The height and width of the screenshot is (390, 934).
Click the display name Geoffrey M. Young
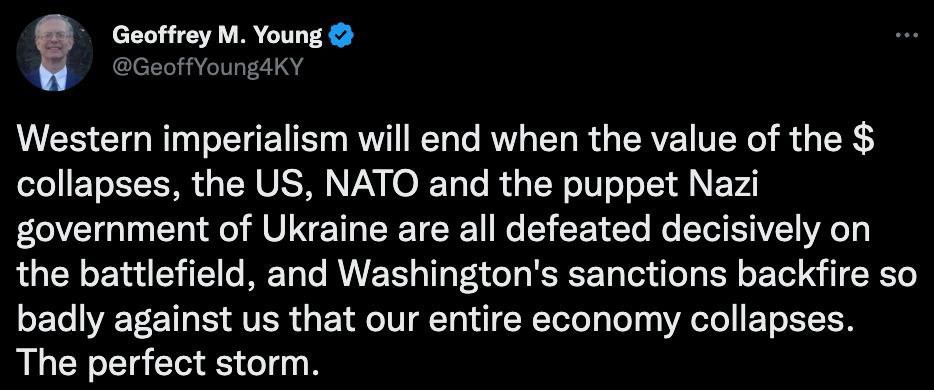(x=217, y=36)
